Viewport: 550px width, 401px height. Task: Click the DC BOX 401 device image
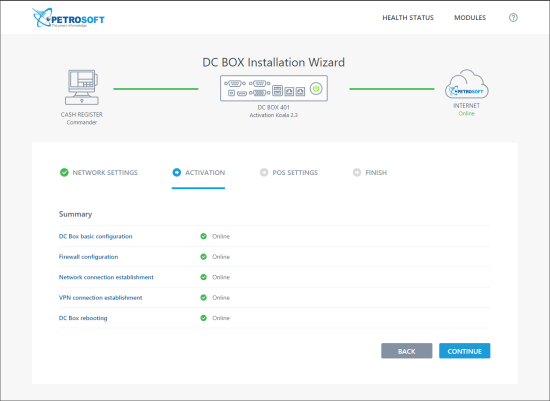pyautogui.click(x=274, y=88)
